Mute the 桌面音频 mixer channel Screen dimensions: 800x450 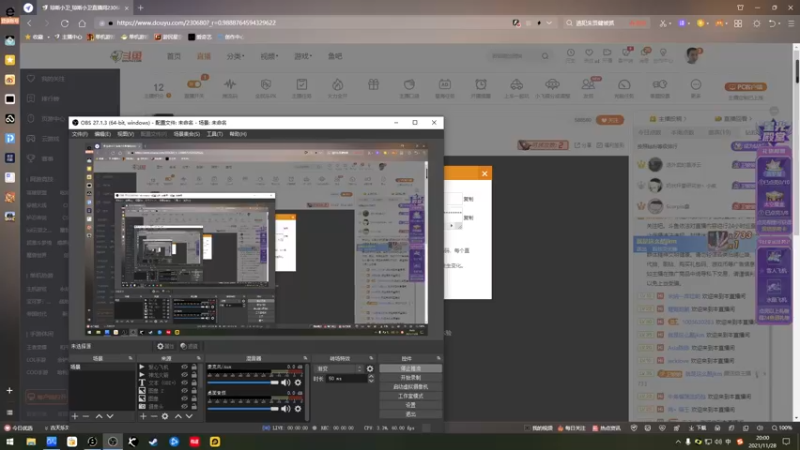[x=286, y=408]
